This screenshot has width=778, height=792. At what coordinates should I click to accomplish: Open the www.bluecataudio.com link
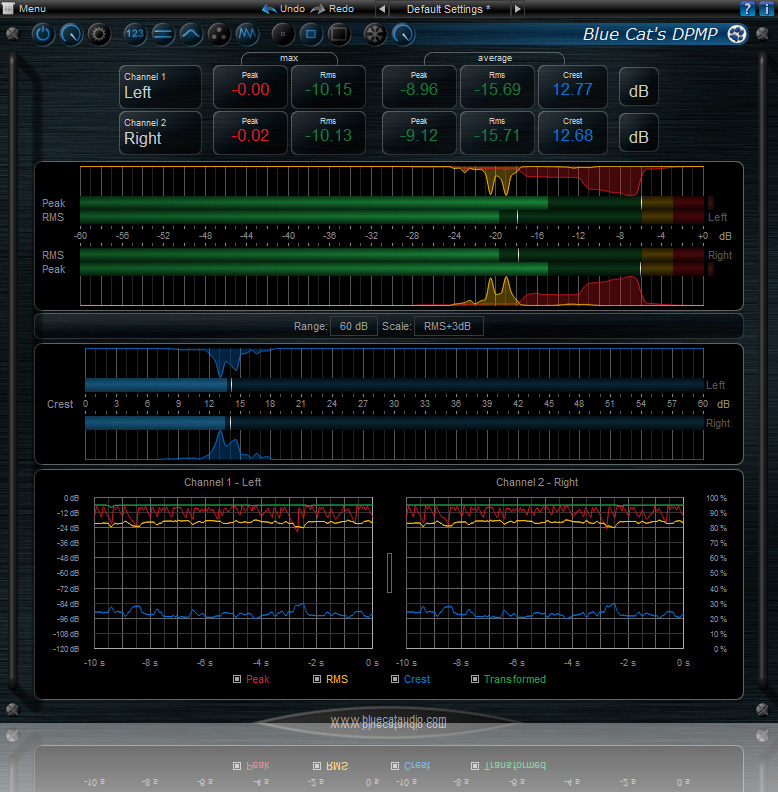pos(388,721)
